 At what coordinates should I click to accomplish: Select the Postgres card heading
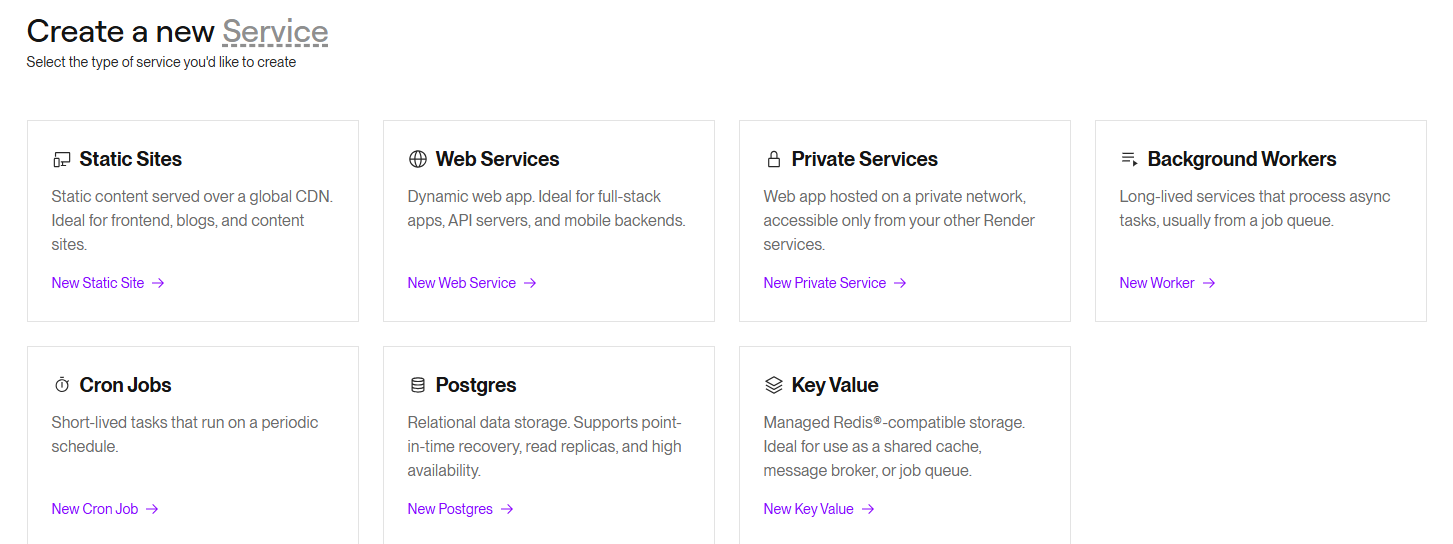coord(476,385)
